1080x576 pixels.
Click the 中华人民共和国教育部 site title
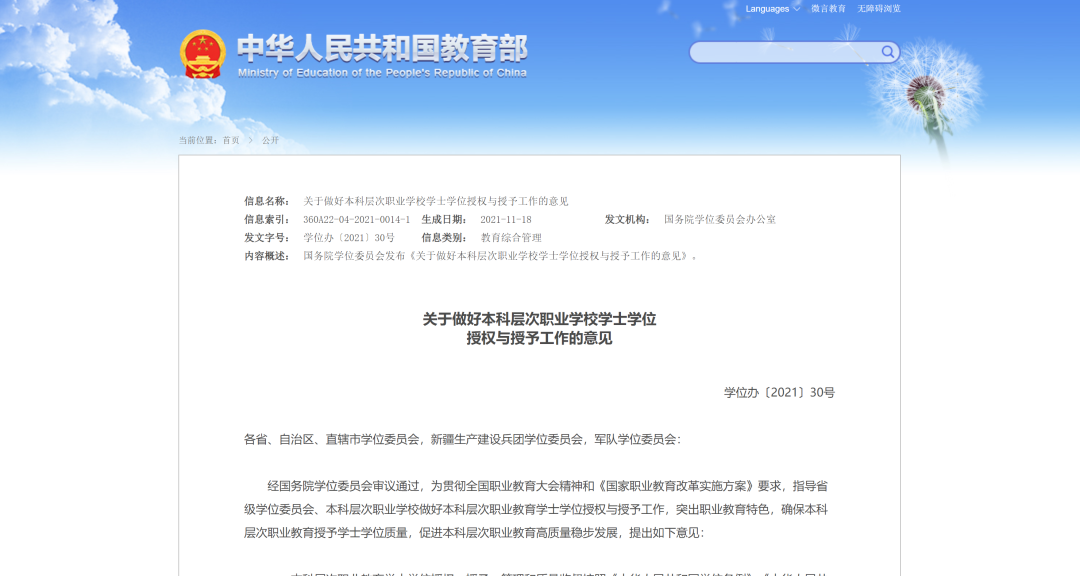pos(382,48)
